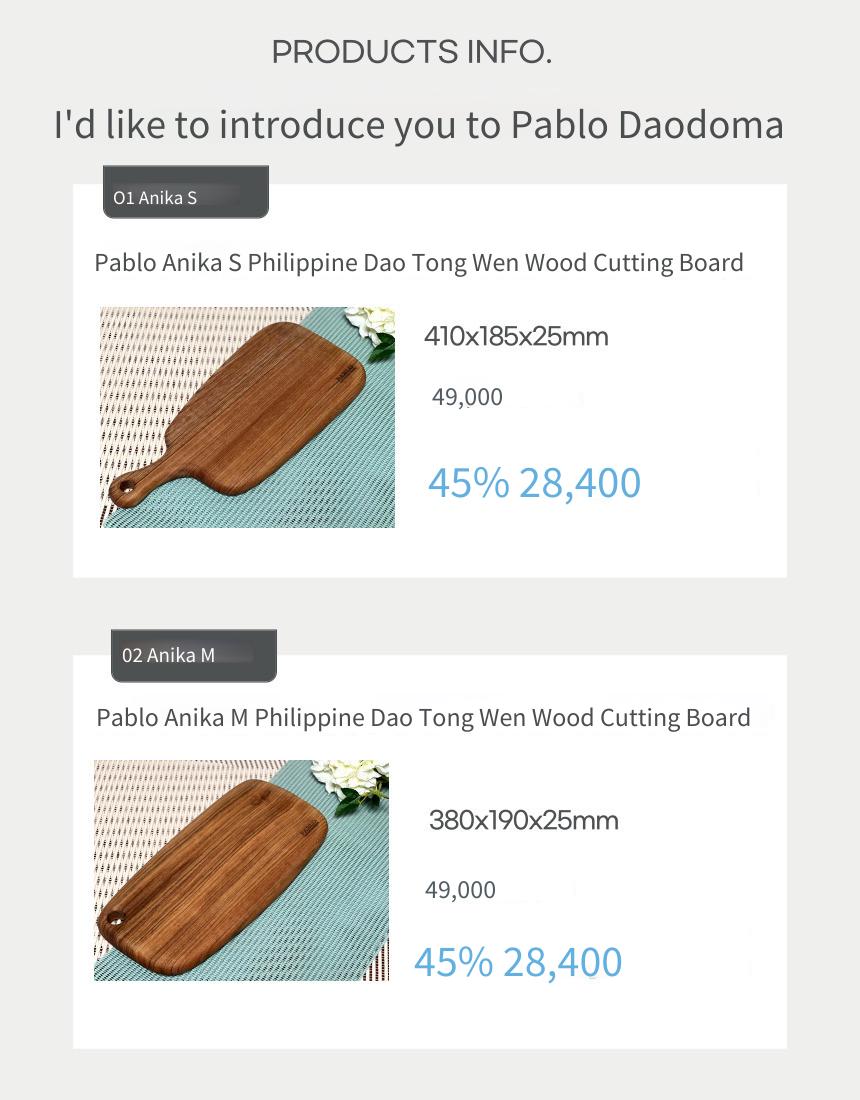This screenshot has width=860, height=1100.
Task: Click the handle hole on Anika S board
Action: click(x=124, y=485)
